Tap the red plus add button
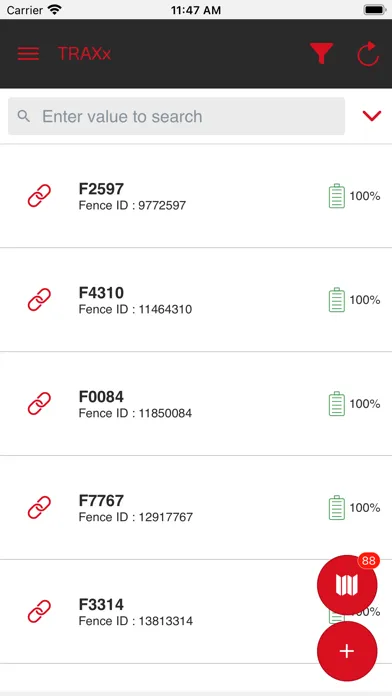392x696 pixels. 347,651
